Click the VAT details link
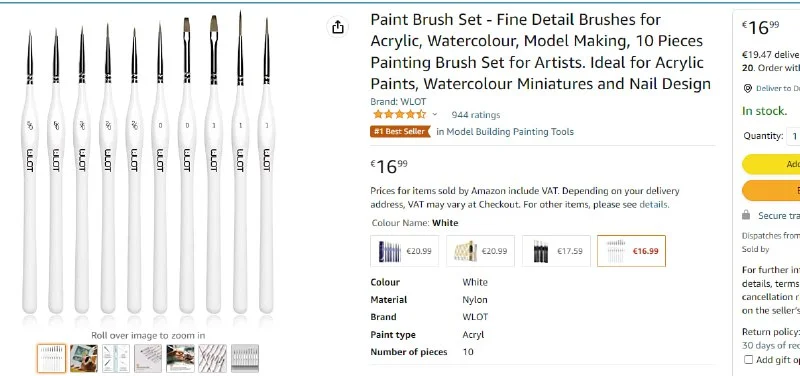 [x=653, y=205]
